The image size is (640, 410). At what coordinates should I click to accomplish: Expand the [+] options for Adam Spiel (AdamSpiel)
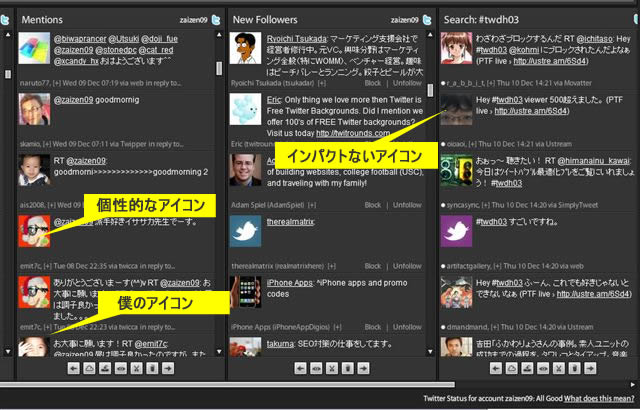coord(312,205)
